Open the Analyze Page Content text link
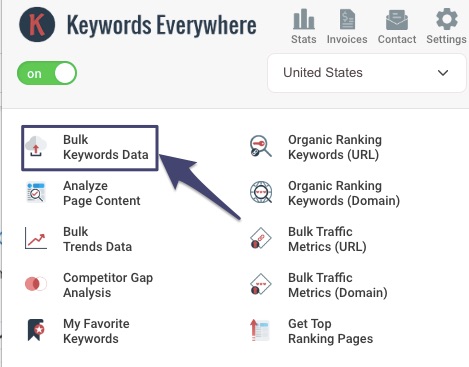The height and width of the screenshot is (367, 469). click(x=102, y=193)
